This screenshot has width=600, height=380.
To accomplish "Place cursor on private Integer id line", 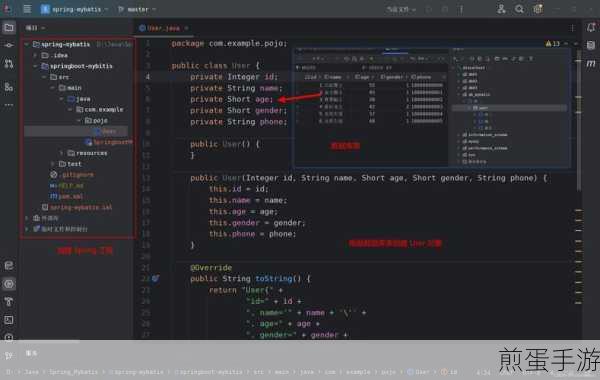I will tap(234, 77).
